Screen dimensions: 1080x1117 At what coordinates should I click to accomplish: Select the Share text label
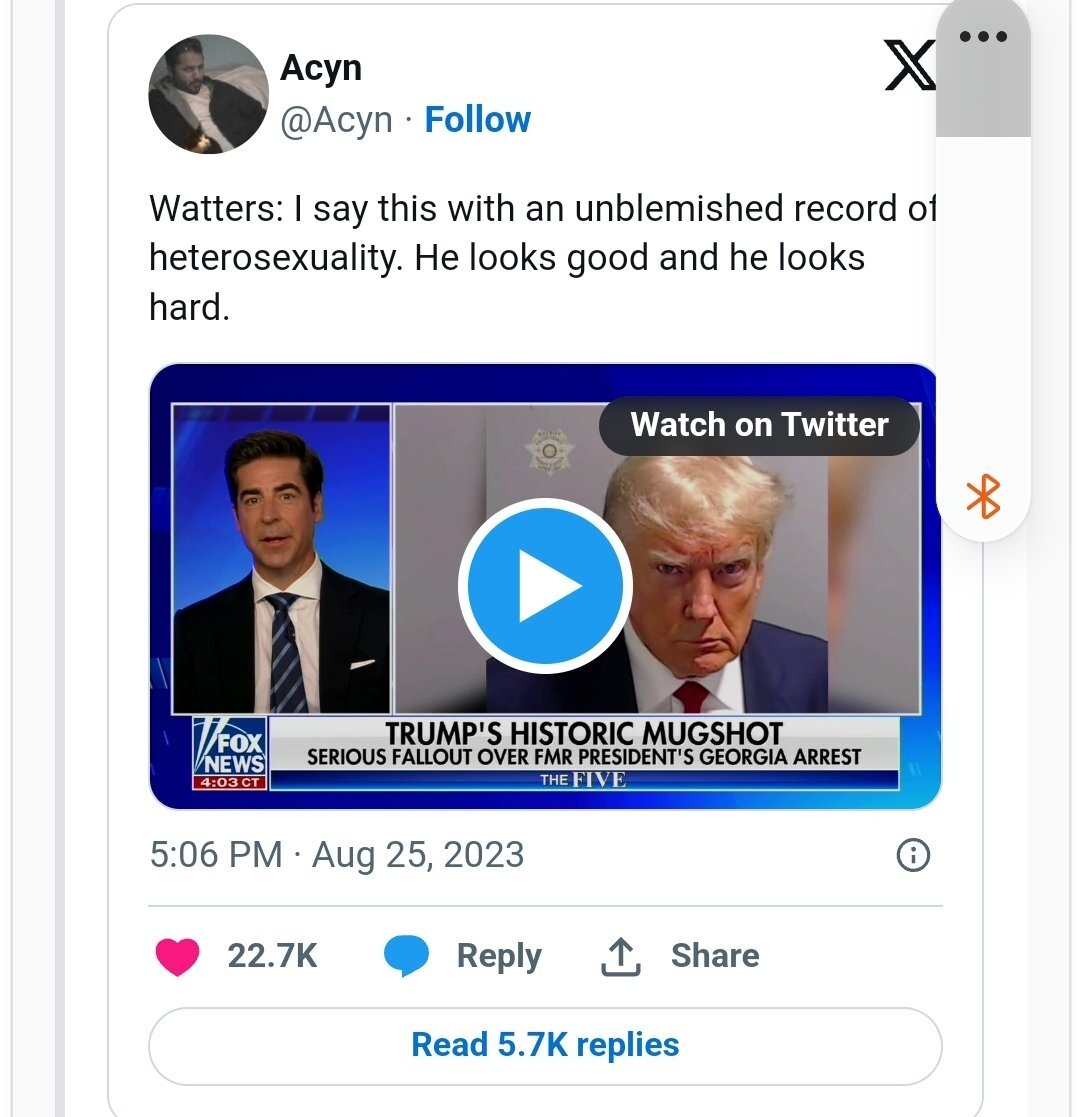714,956
